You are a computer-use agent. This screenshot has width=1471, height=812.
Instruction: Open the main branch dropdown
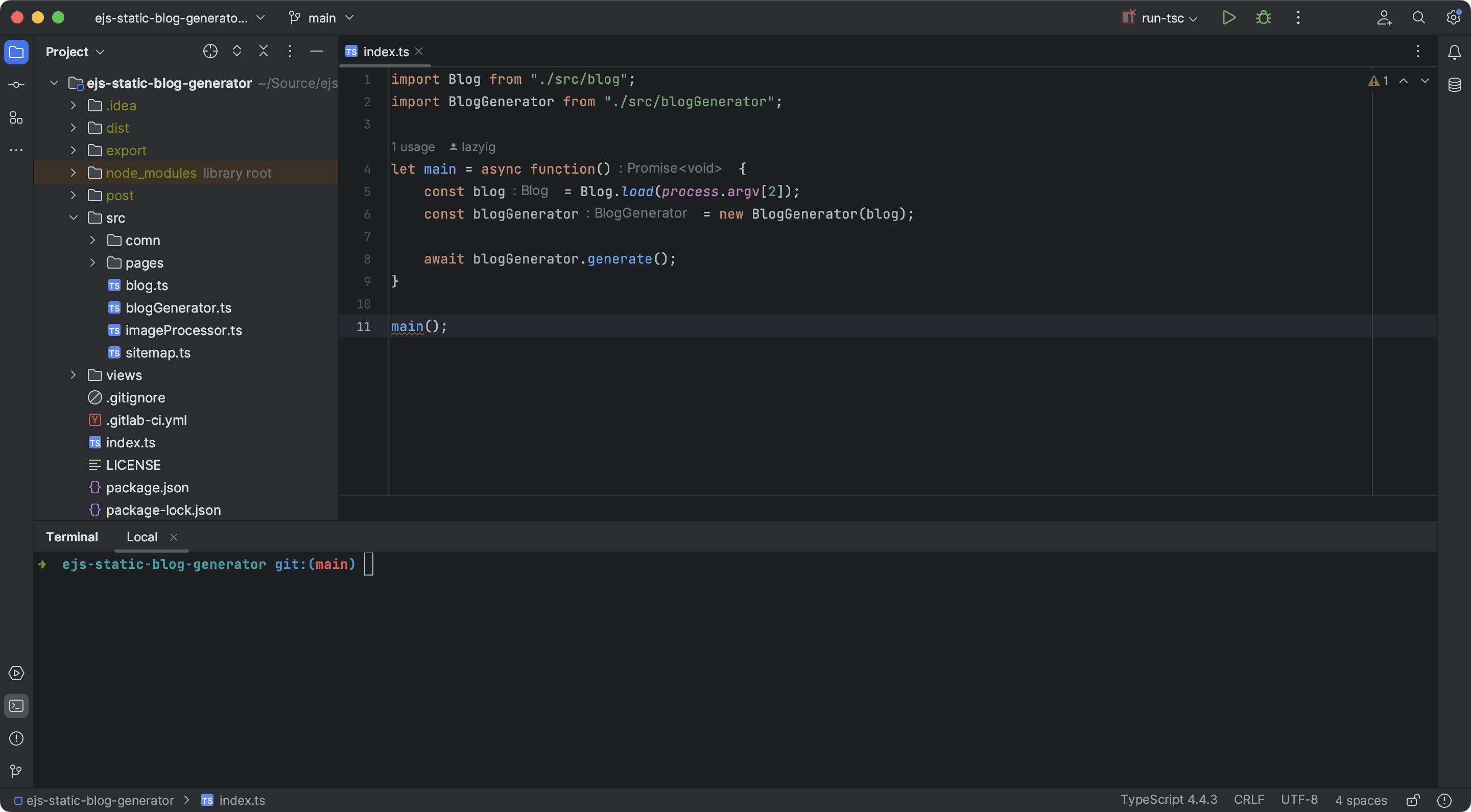click(x=321, y=18)
